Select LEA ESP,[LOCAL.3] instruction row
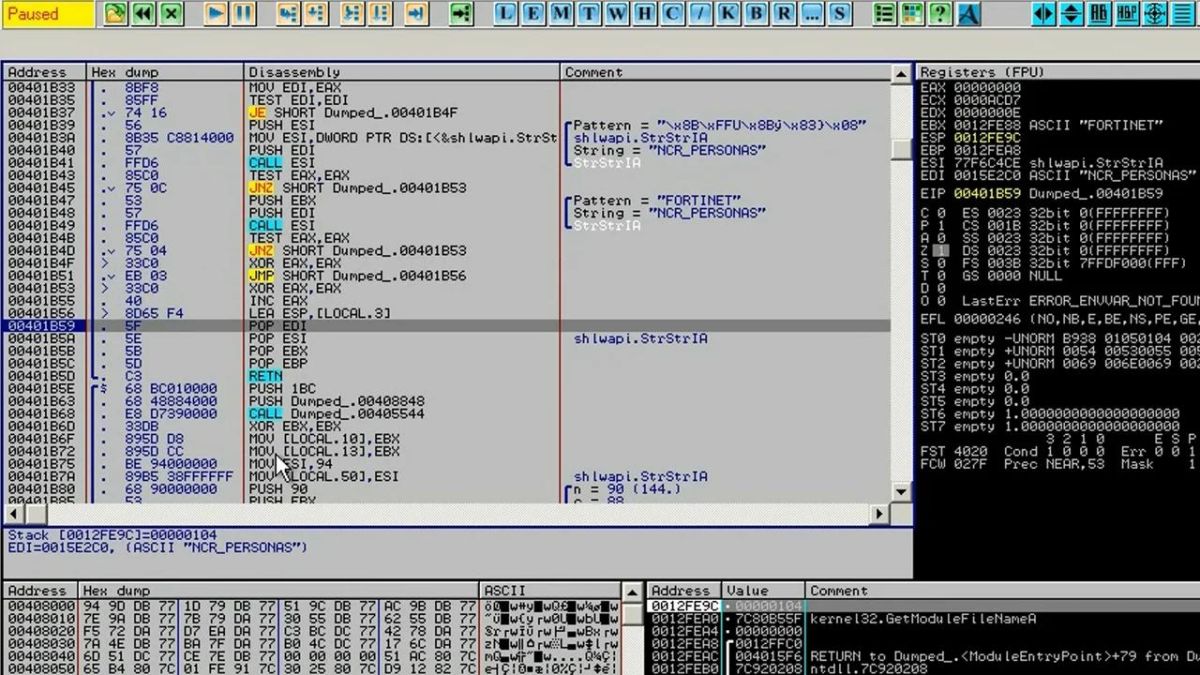 pyautogui.click(x=446, y=313)
